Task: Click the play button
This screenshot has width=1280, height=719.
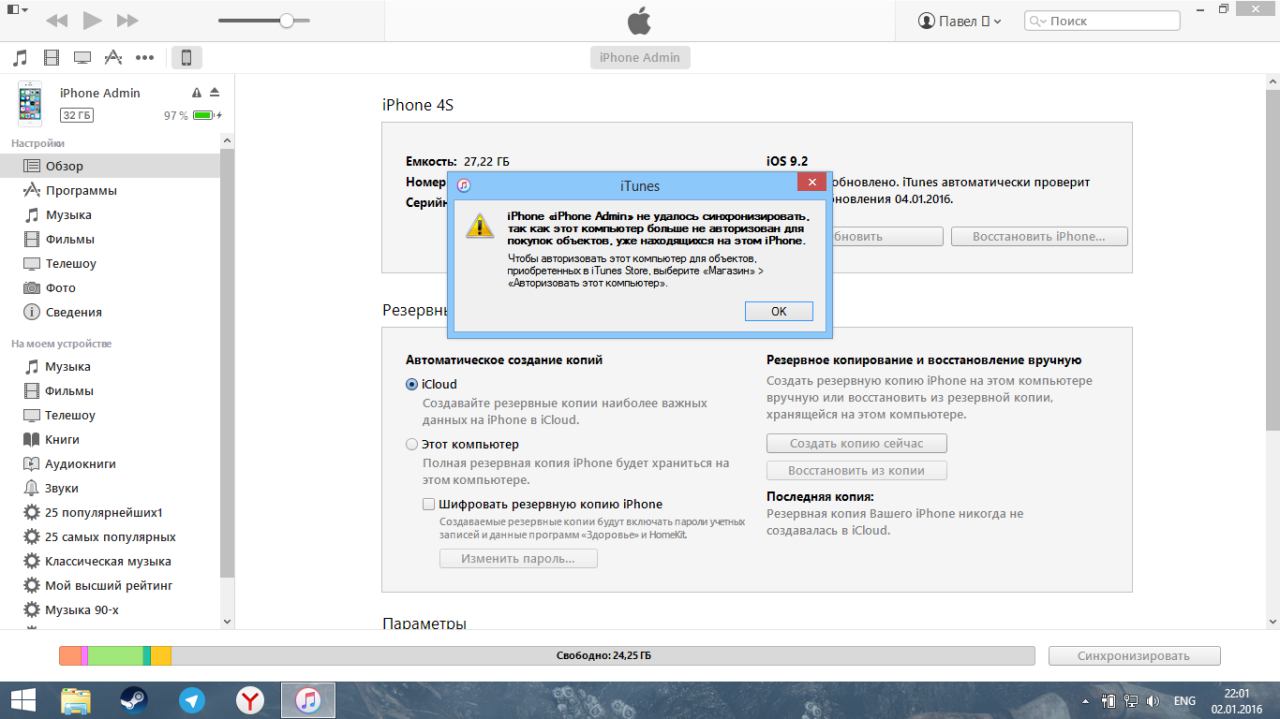Action: pyautogui.click(x=92, y=20)
